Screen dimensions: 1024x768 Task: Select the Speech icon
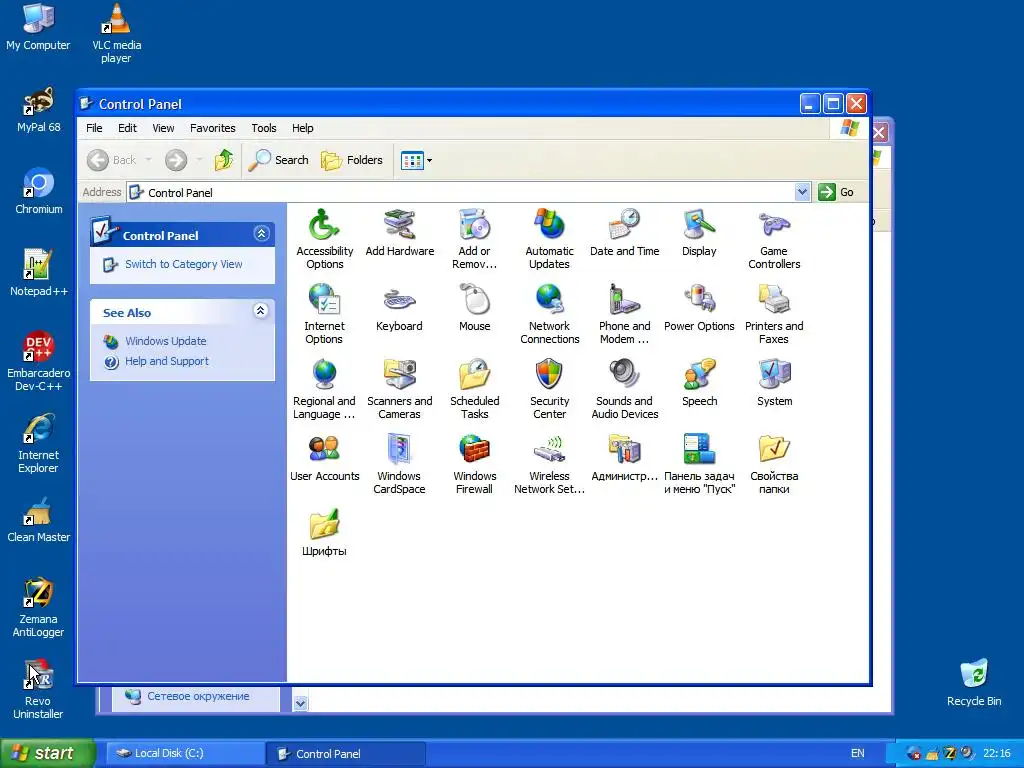699,376
